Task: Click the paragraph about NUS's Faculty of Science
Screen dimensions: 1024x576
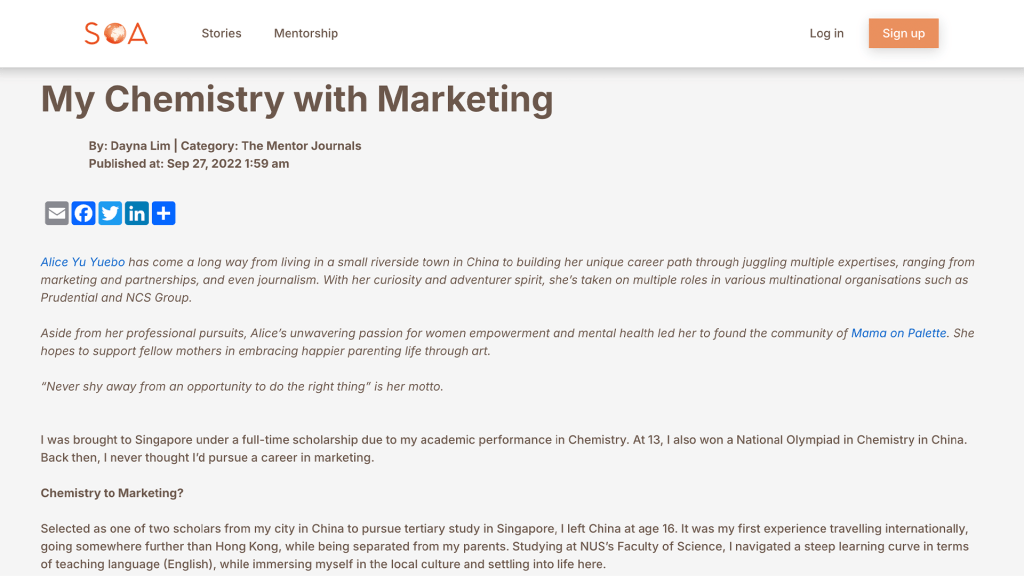Action: (x=503, y=546)
